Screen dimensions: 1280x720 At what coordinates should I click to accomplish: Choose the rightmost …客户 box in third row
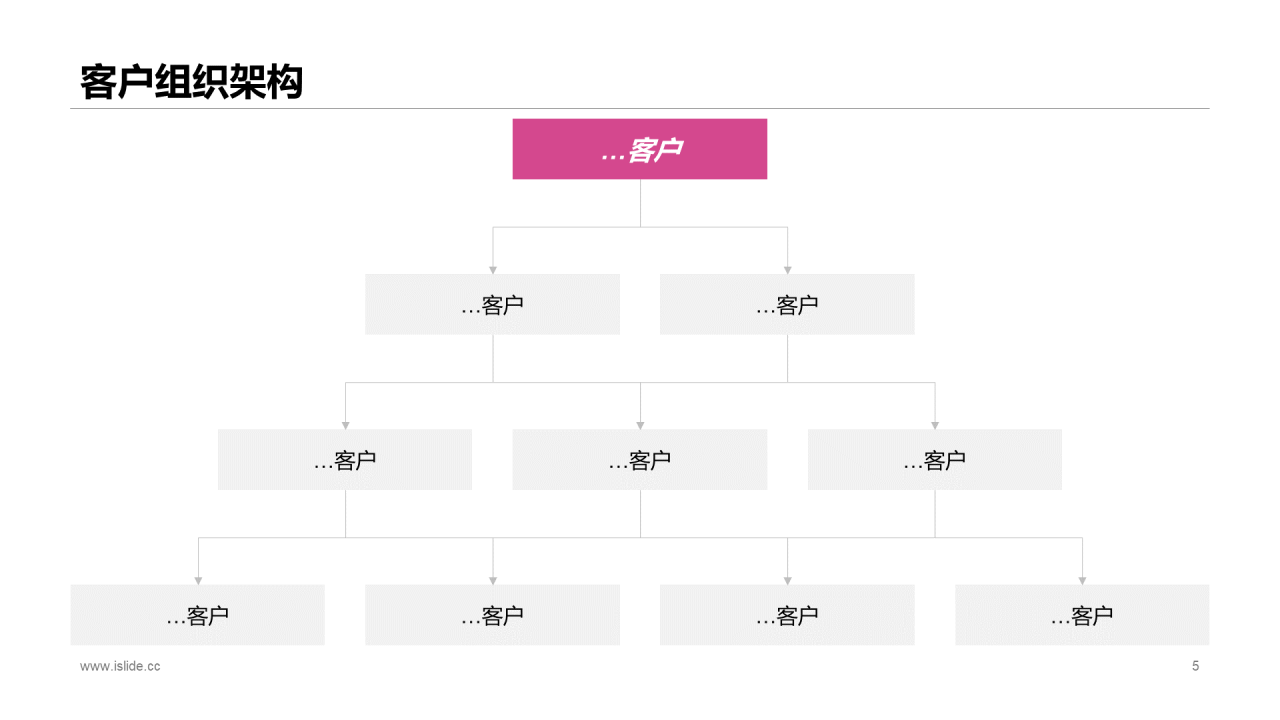(x=935, y=459)
